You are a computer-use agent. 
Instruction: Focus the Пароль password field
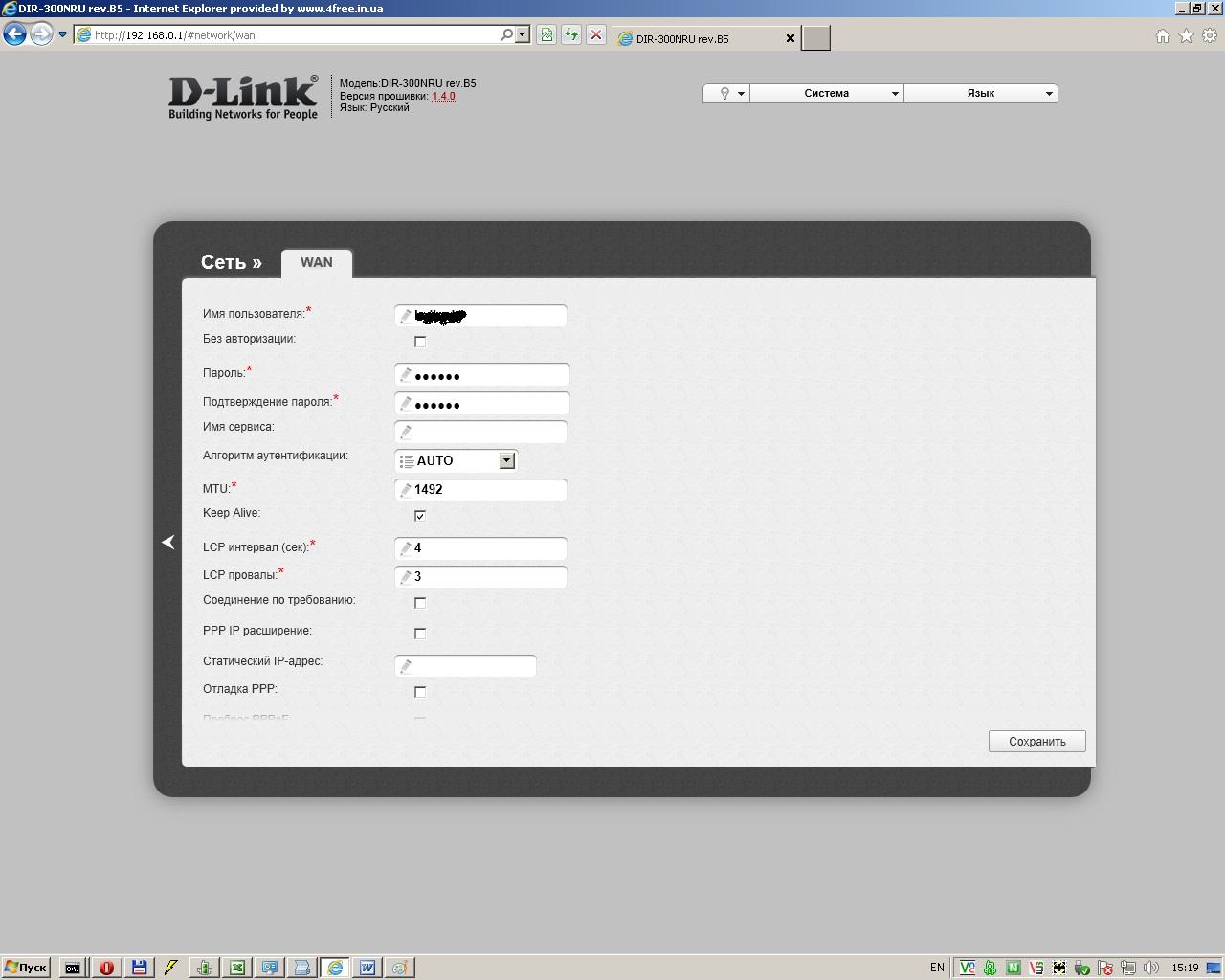[481, 375]
